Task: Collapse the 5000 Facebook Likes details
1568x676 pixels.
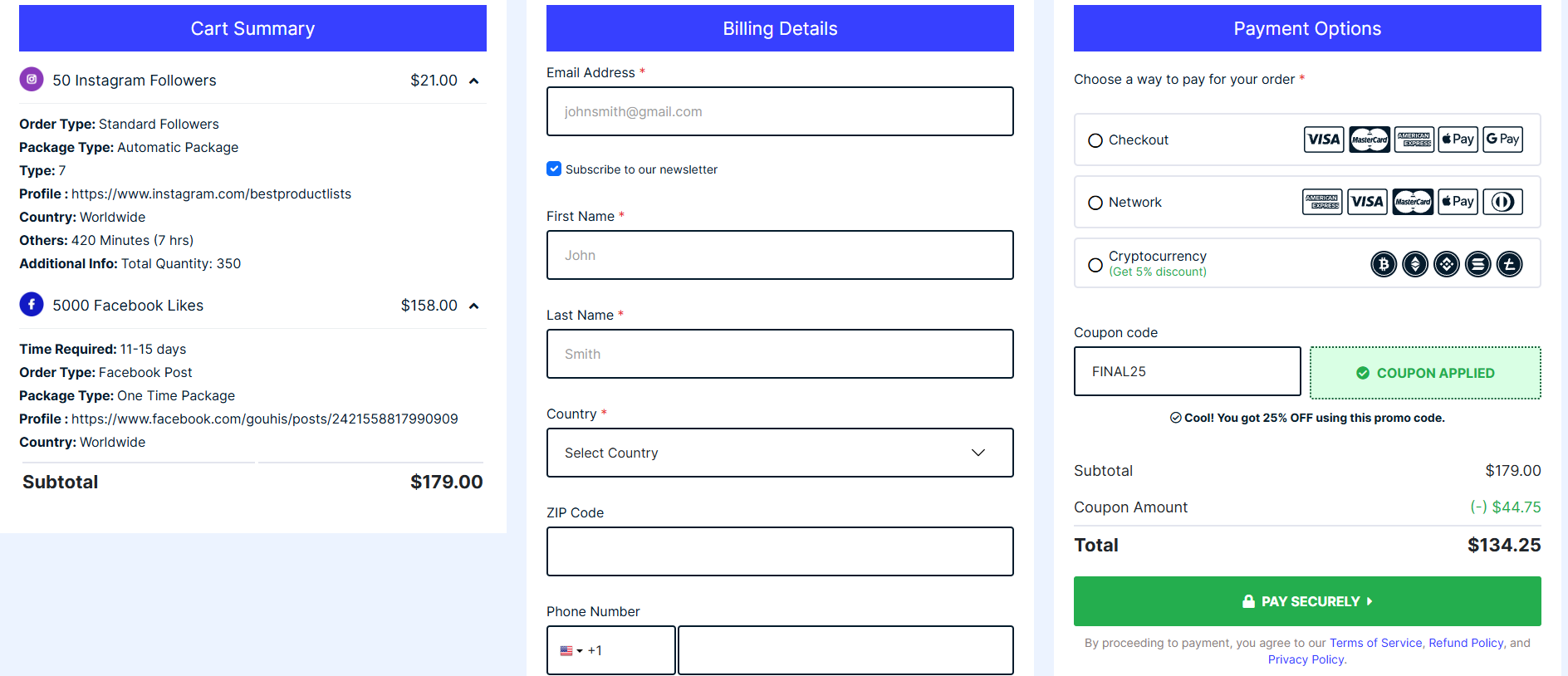Action: pos(474,306)
